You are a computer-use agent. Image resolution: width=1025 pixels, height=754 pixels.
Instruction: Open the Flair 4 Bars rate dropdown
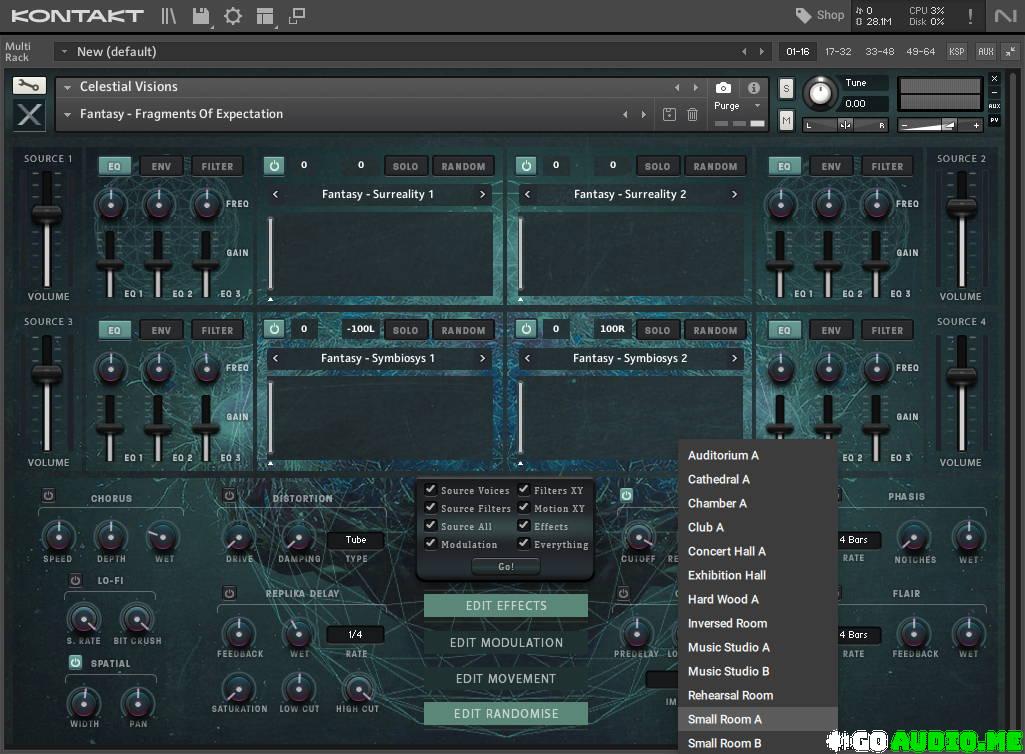[858, 635]
